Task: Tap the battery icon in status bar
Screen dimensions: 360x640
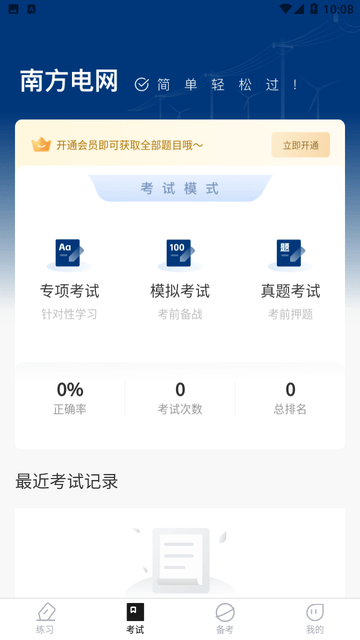Action: point(314,9)
